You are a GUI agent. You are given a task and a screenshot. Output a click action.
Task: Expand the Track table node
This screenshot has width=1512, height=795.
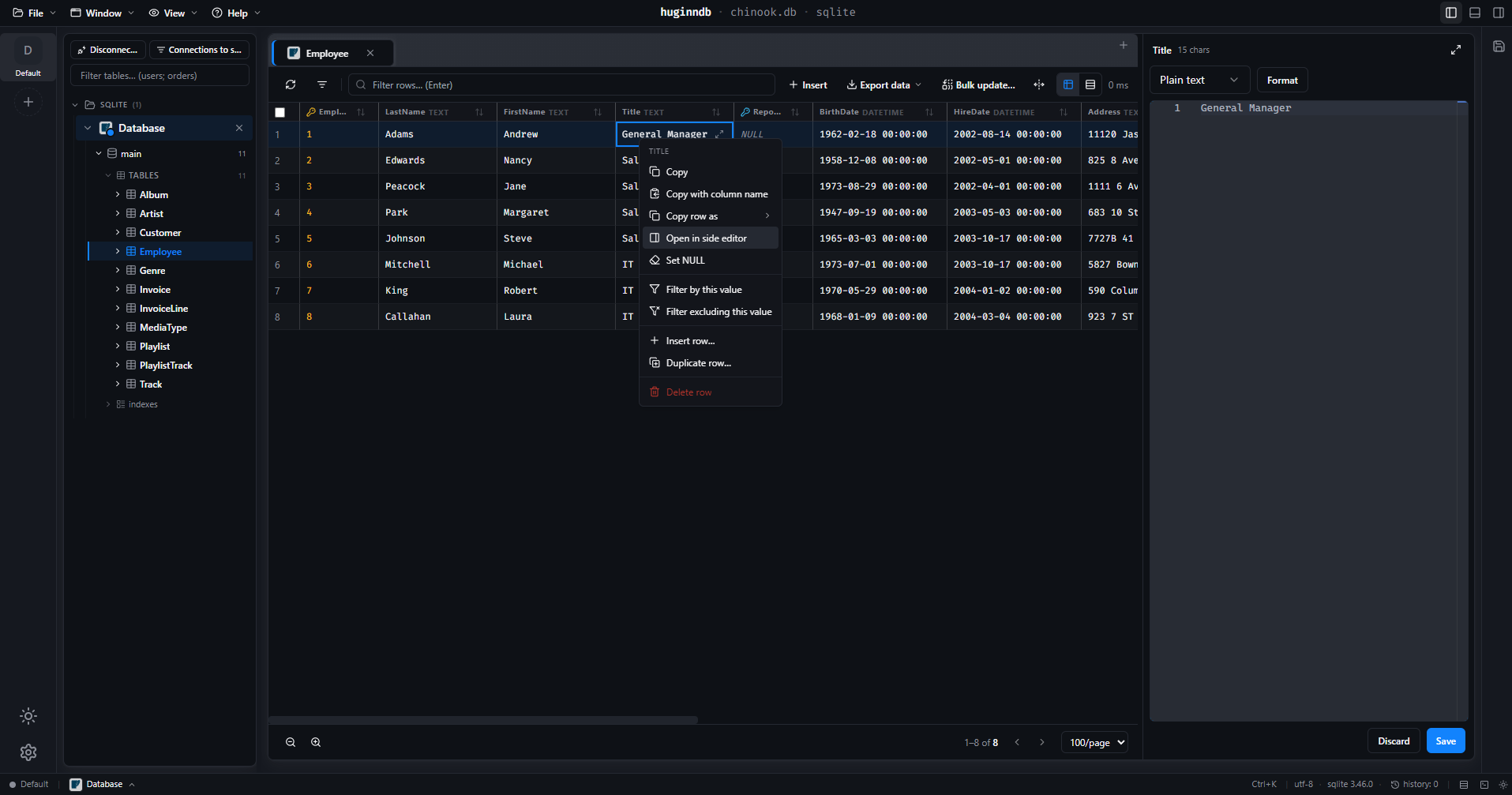118,384
